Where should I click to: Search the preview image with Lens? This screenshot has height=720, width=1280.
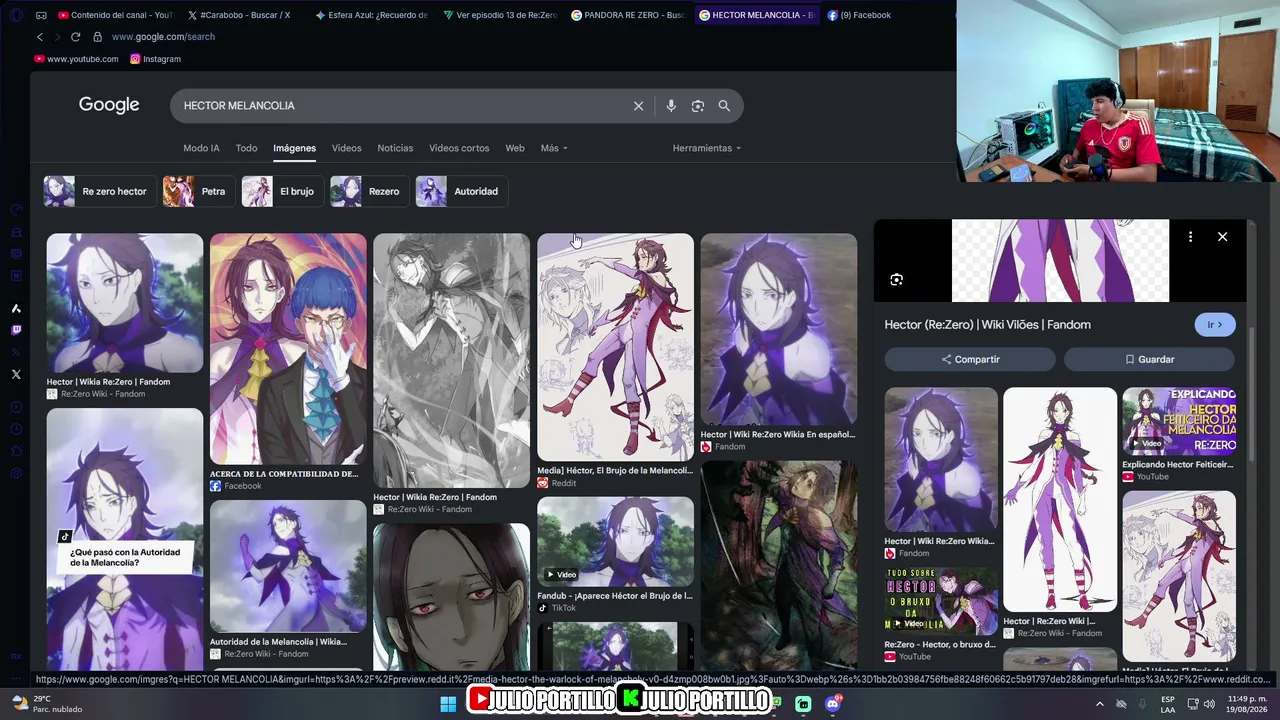[x=896, y=280]
